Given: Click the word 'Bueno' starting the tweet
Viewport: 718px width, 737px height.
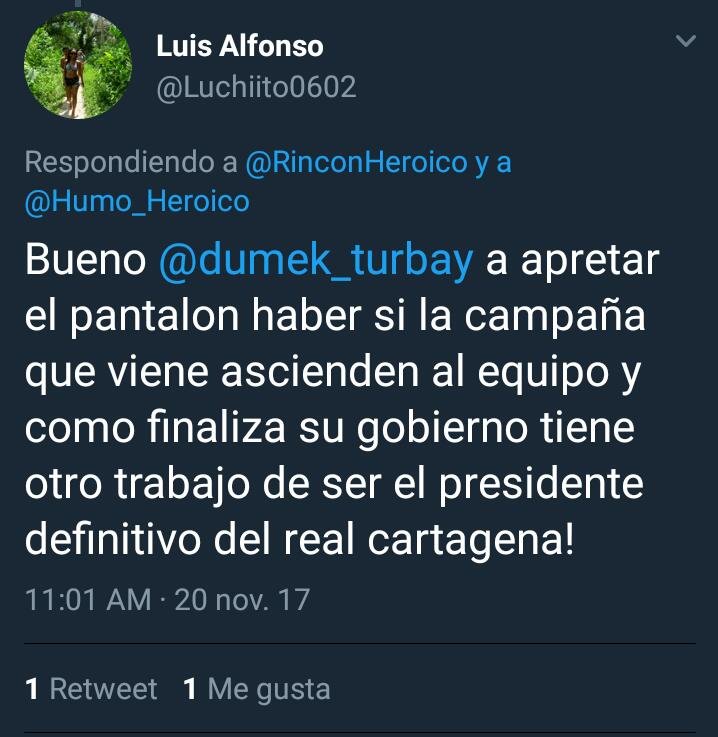Looking at the screenshot, I should (x=86, y=261).
